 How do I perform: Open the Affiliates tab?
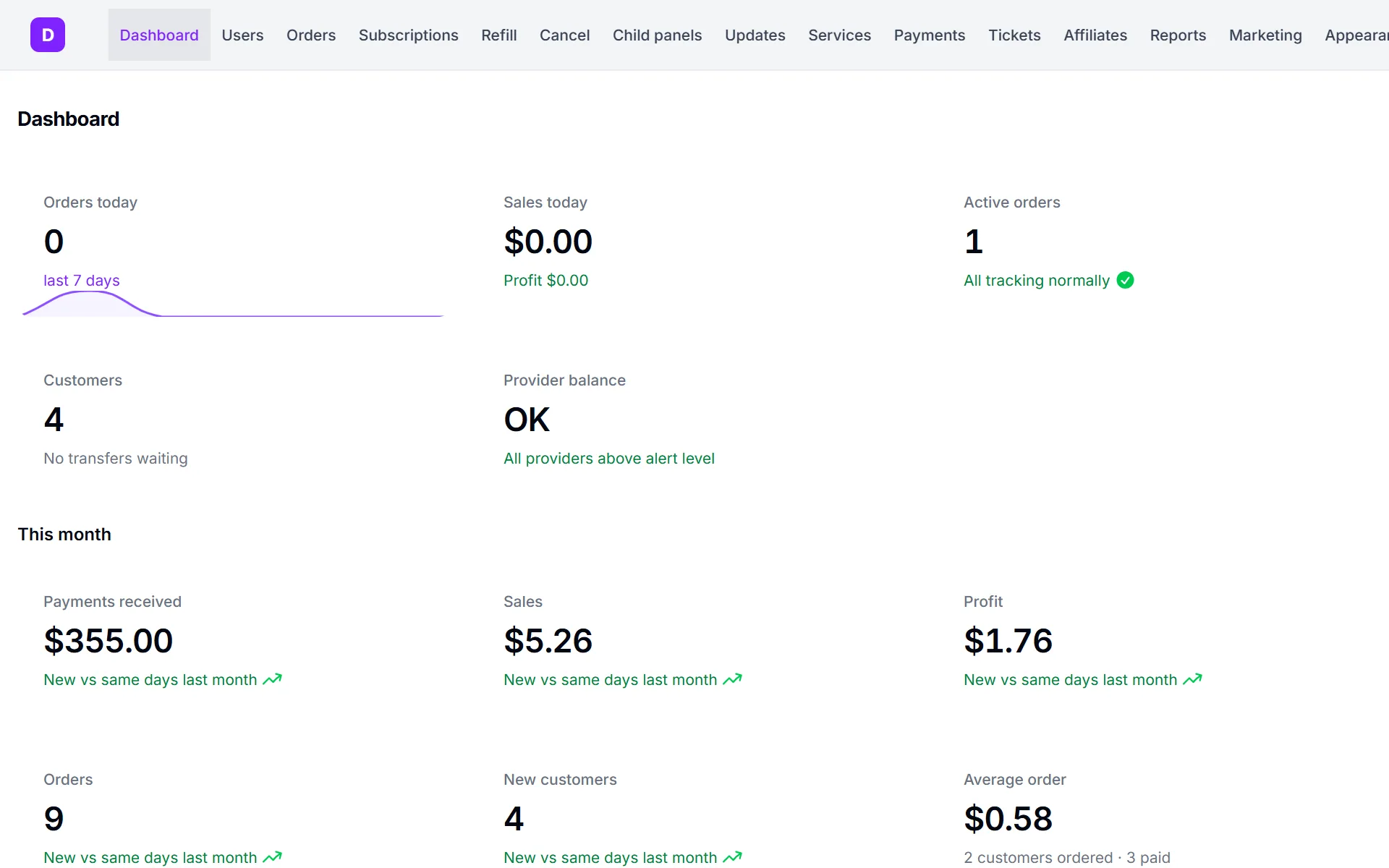(1095, 35)
